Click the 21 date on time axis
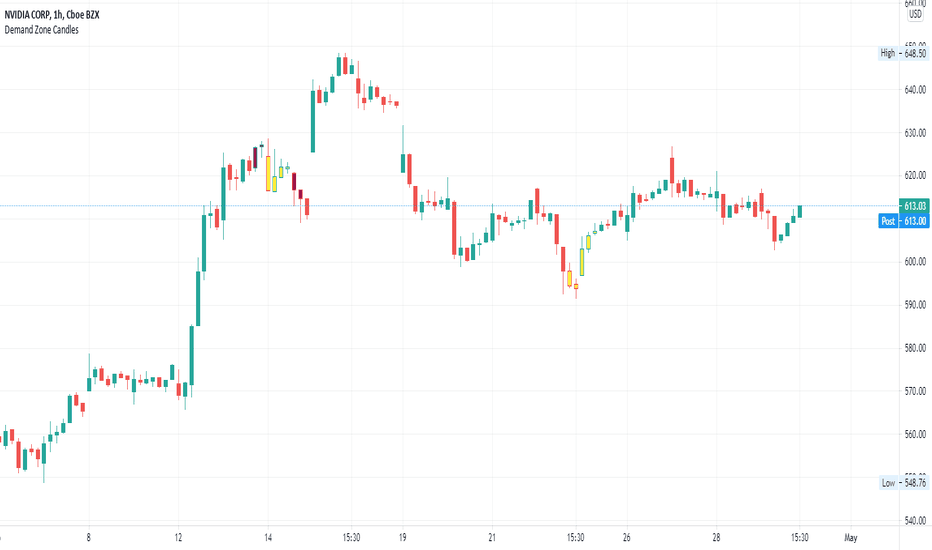Image resolution: width=932 pixels, height=550 pixels. tap(492, 538)
